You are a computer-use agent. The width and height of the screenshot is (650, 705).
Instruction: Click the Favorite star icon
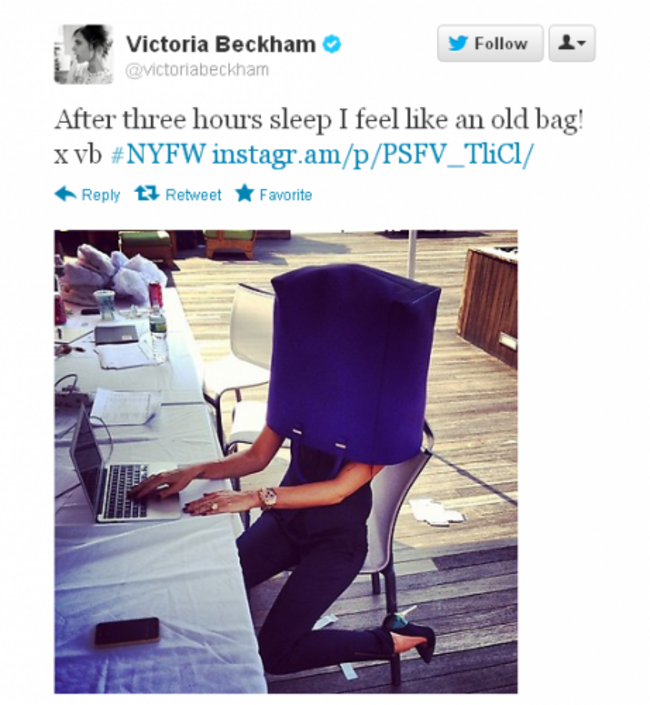pos(245,193)
